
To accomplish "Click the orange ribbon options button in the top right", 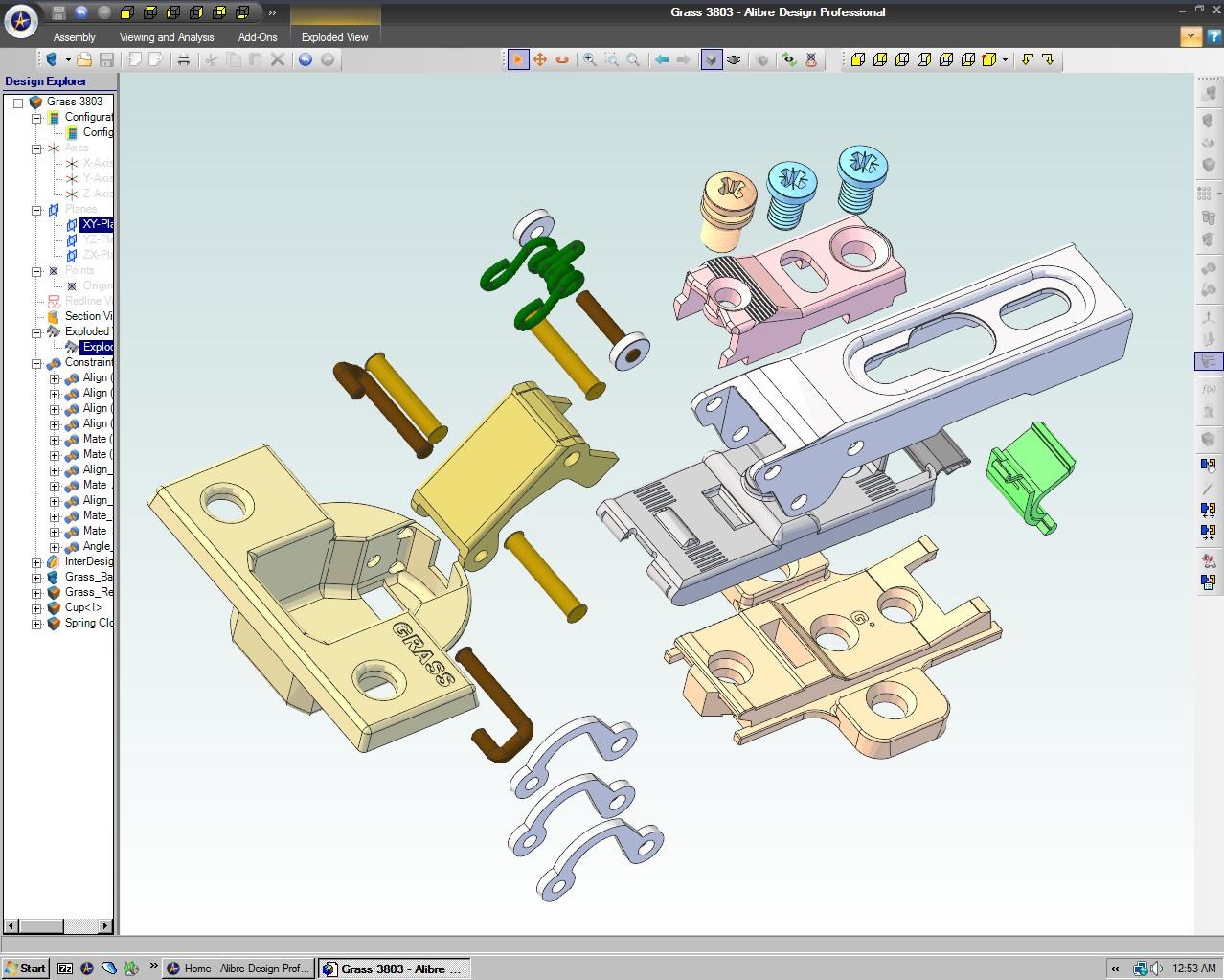I will click(x=1190, y=36).
